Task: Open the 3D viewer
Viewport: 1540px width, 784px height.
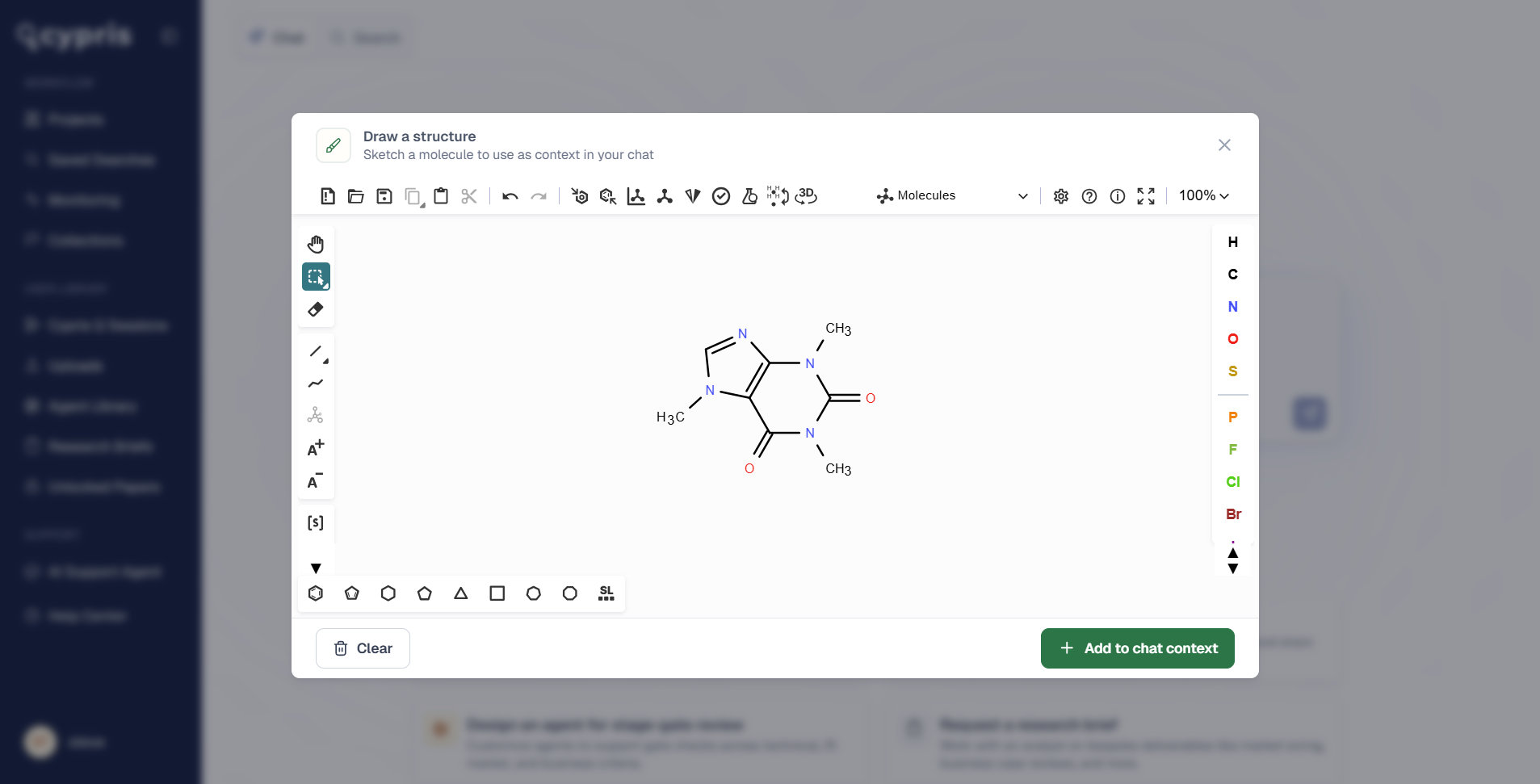Action: pos(806,196)
